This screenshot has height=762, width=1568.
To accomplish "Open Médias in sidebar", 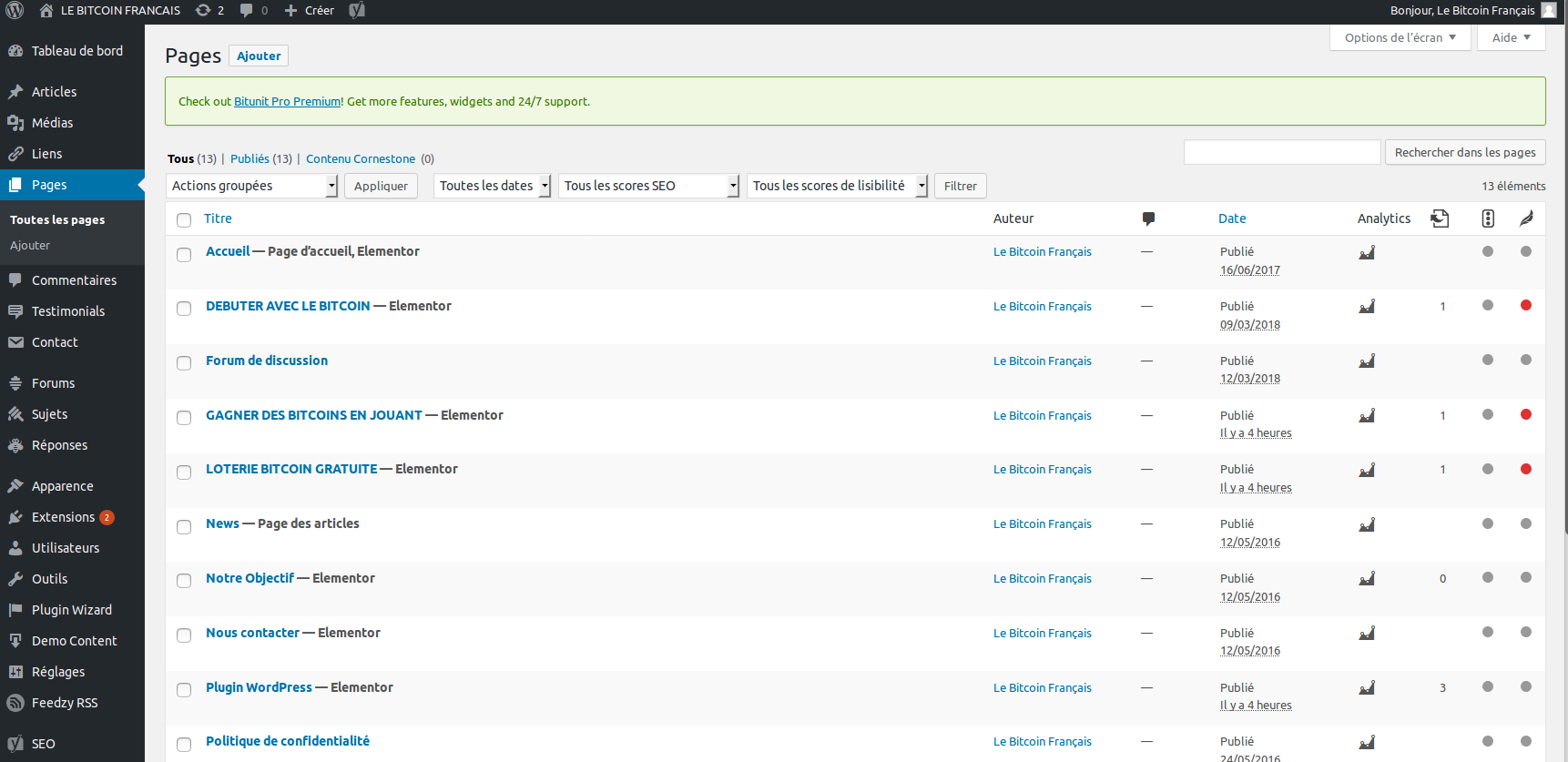I will (72, 123).
